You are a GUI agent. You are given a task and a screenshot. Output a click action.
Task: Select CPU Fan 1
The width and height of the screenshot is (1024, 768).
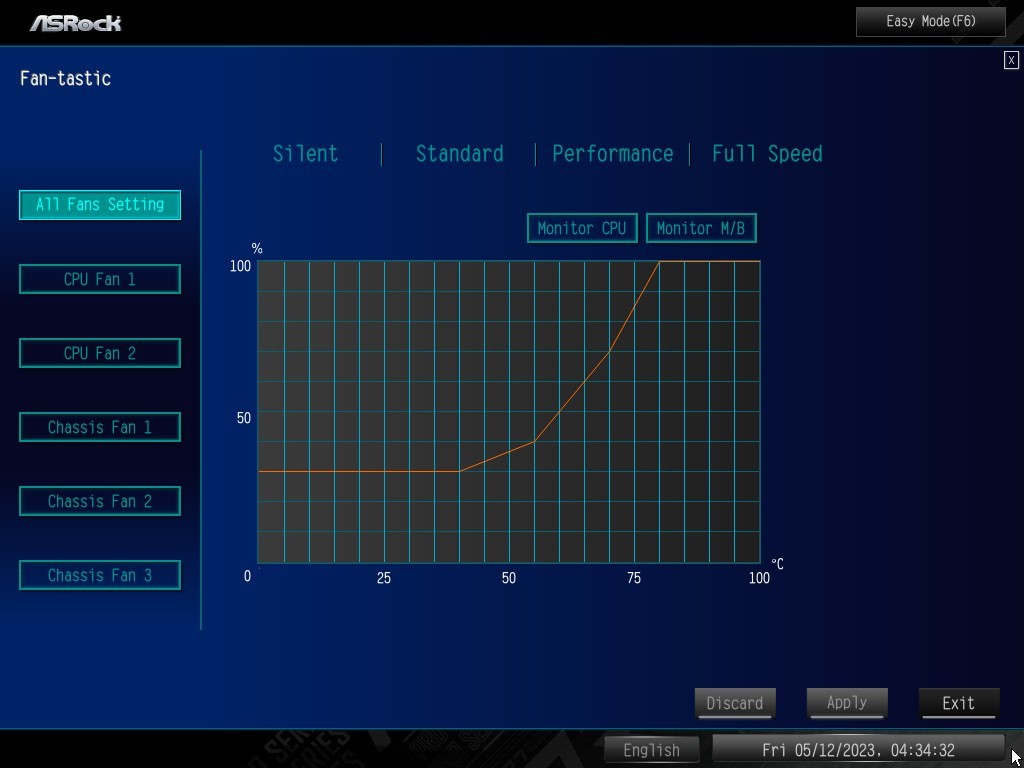click(100, 280)
